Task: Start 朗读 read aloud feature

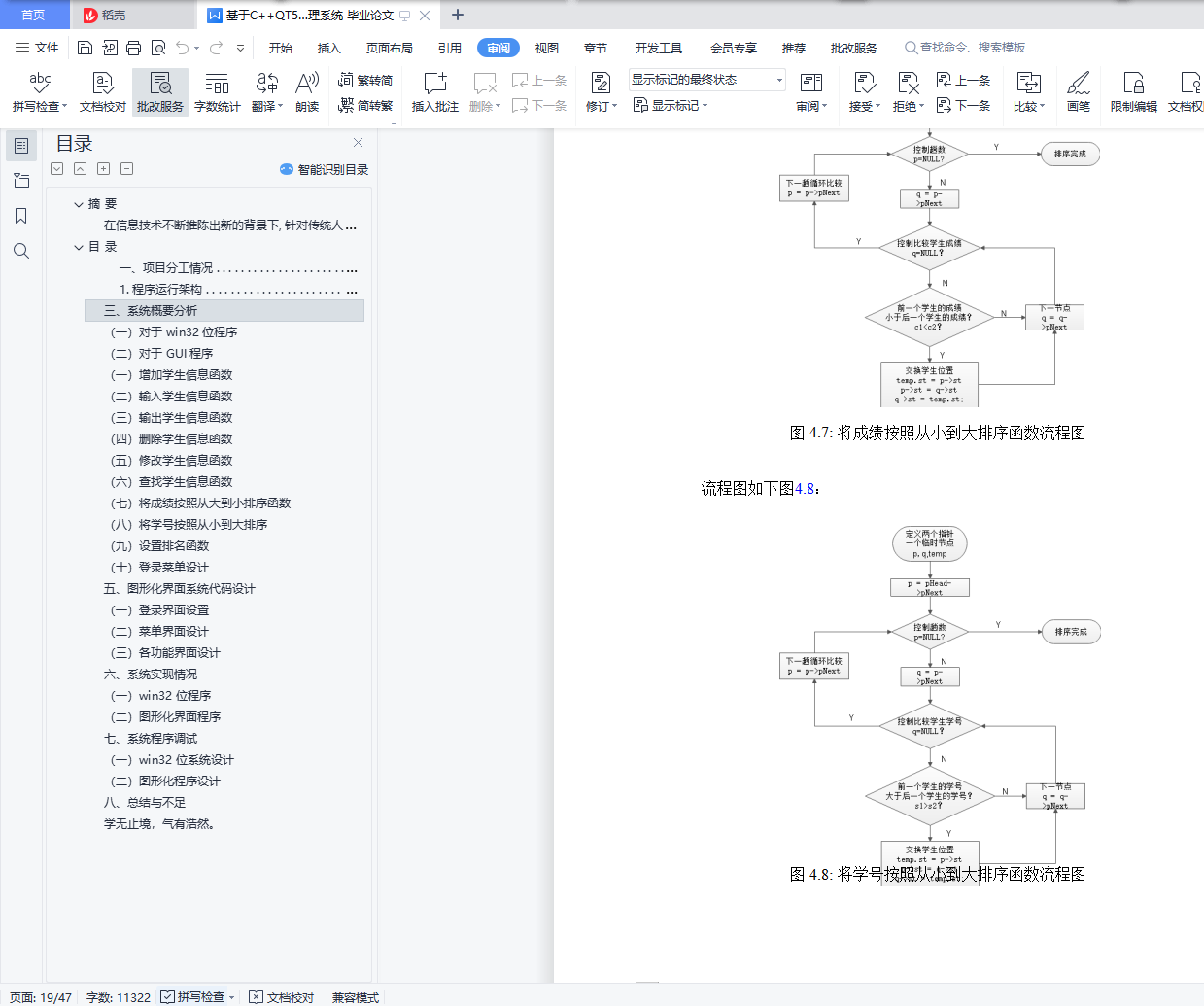Action: pos(307,91)
